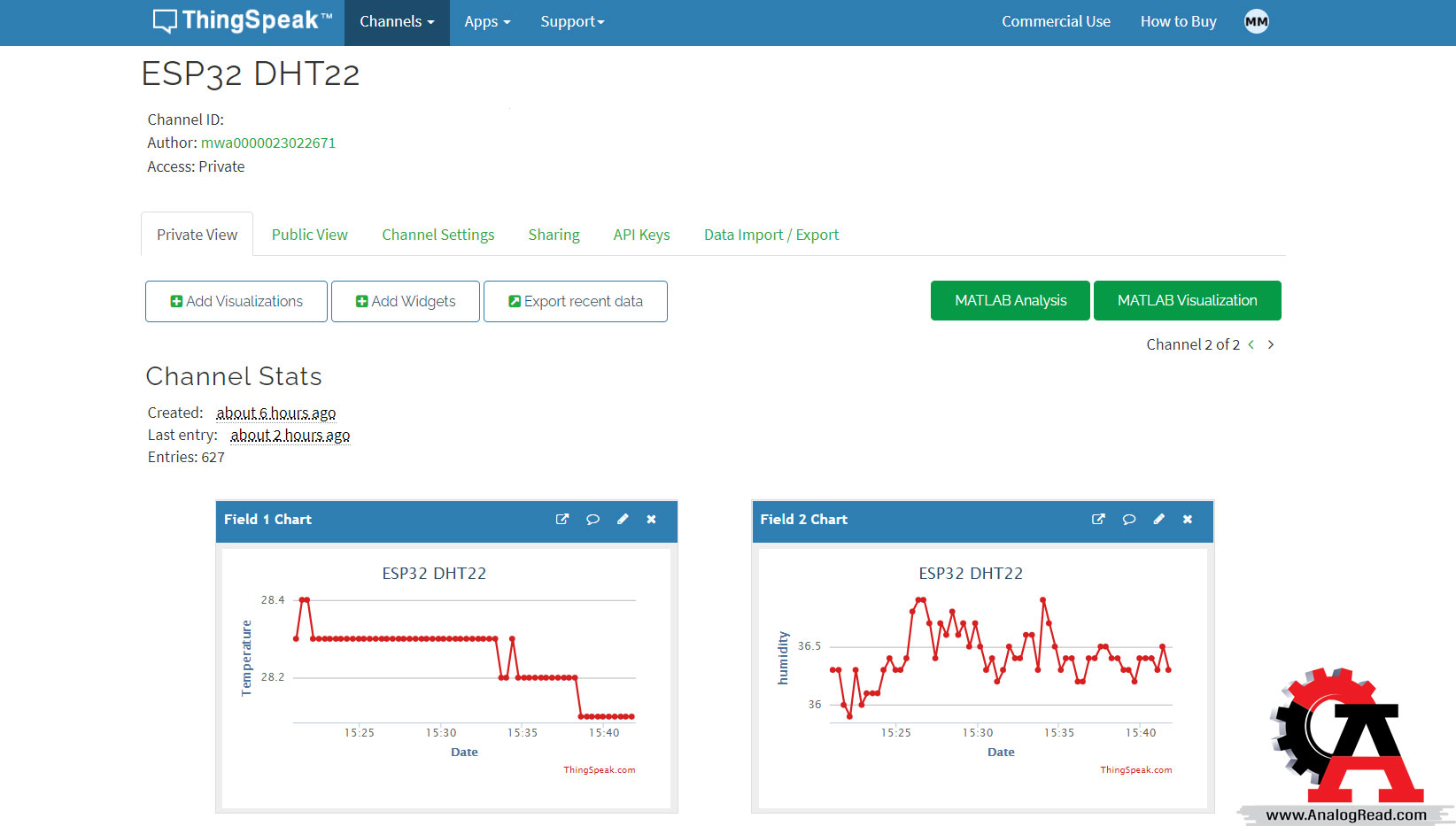This screenshot has width=1456, height=826.
Task: Open comments for Field 2 Chart
Action: click(x=1129, y=520)
